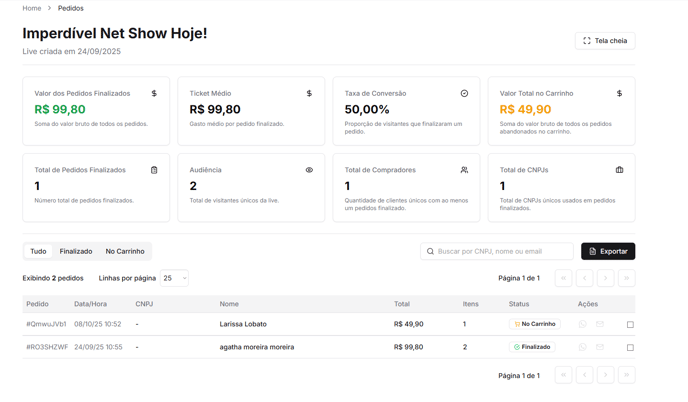This screenshot has height=402, width=688.
Task: Click bottom pagination last page arrow
Action: pos(626,375)
